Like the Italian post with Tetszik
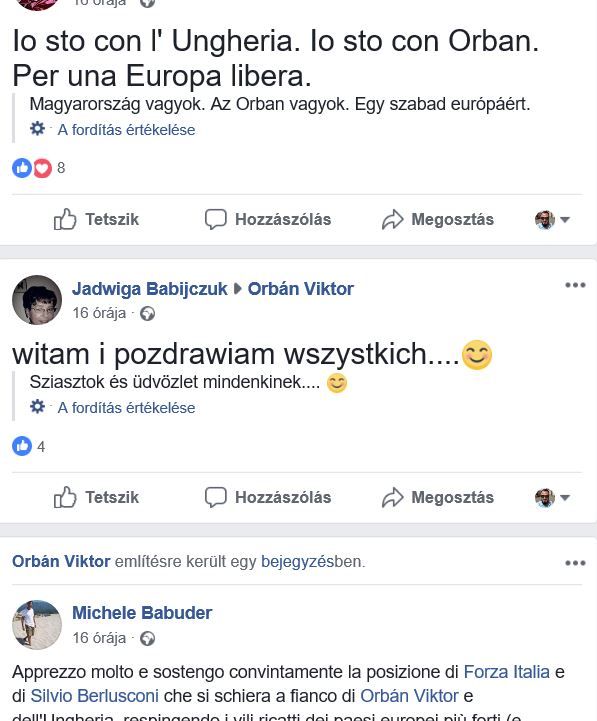This screenshot has height=721, width=597. pyautogui.click(x=96, y=219)
